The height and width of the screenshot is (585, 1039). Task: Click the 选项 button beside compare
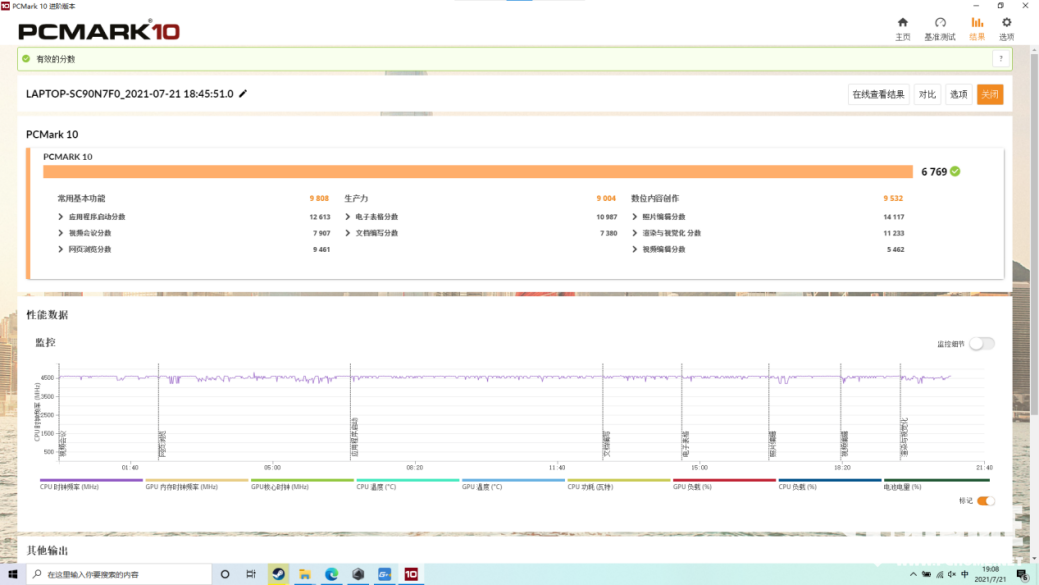pyautogui.click(x=958, y=94)
